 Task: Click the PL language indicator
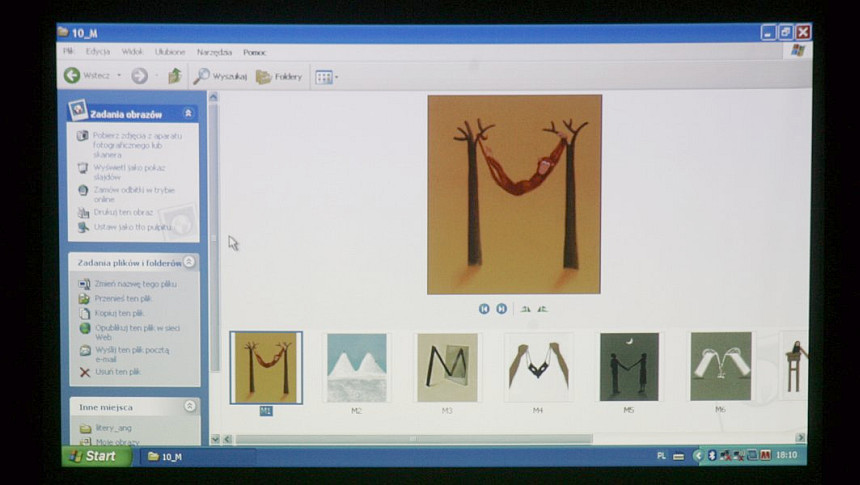[x=661, y=455]
